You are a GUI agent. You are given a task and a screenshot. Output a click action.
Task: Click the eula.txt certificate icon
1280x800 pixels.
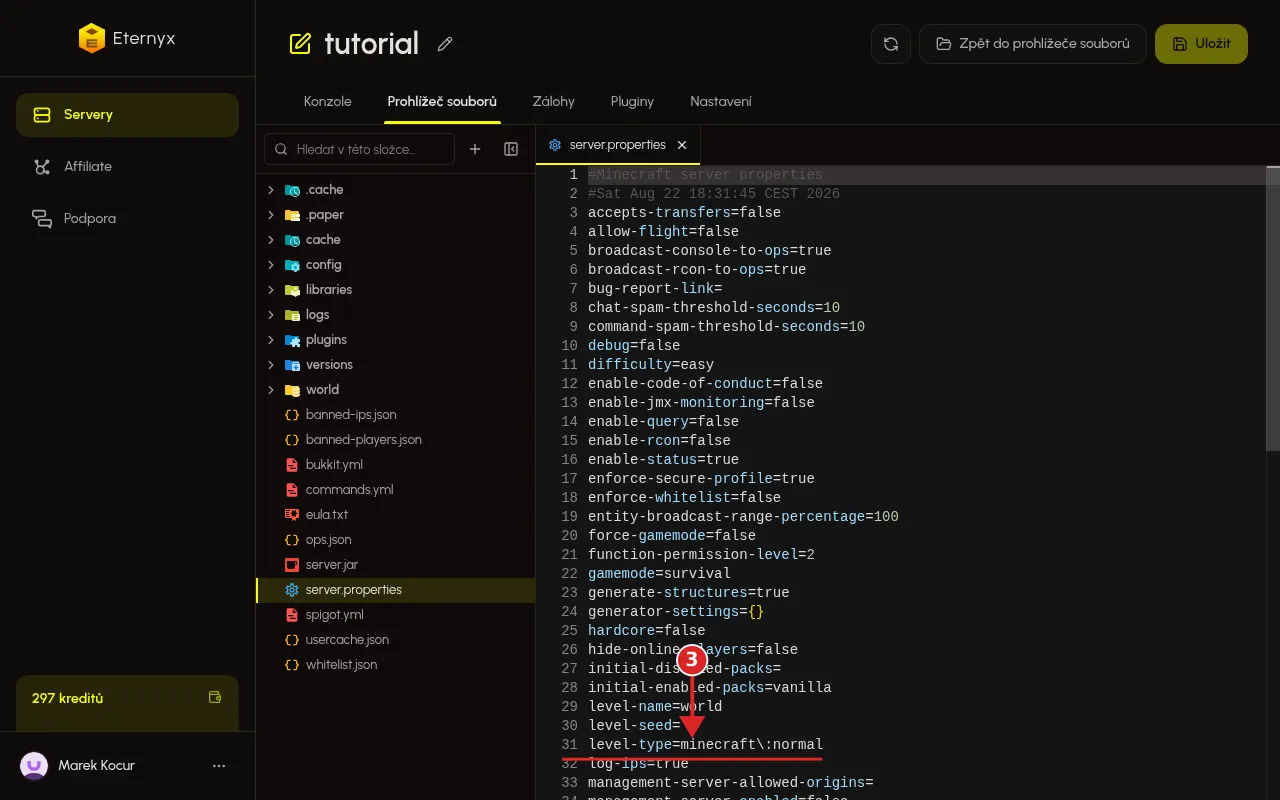tap(292, 515)
